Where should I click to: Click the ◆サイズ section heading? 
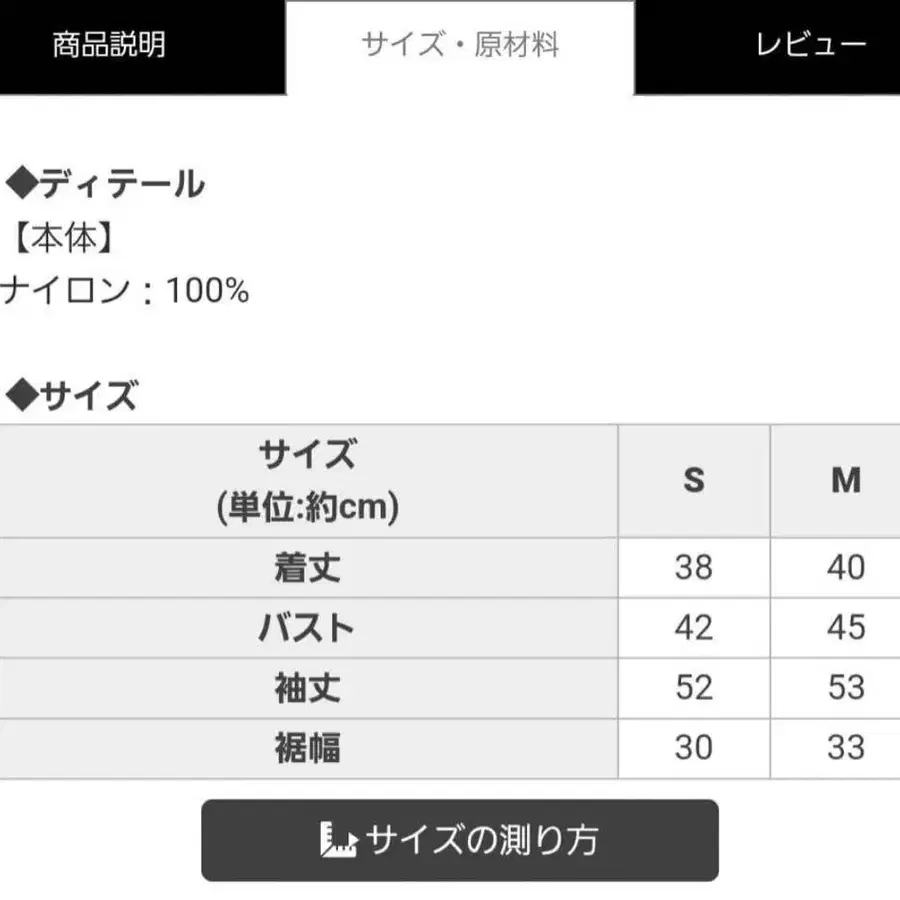pos(72,397)
